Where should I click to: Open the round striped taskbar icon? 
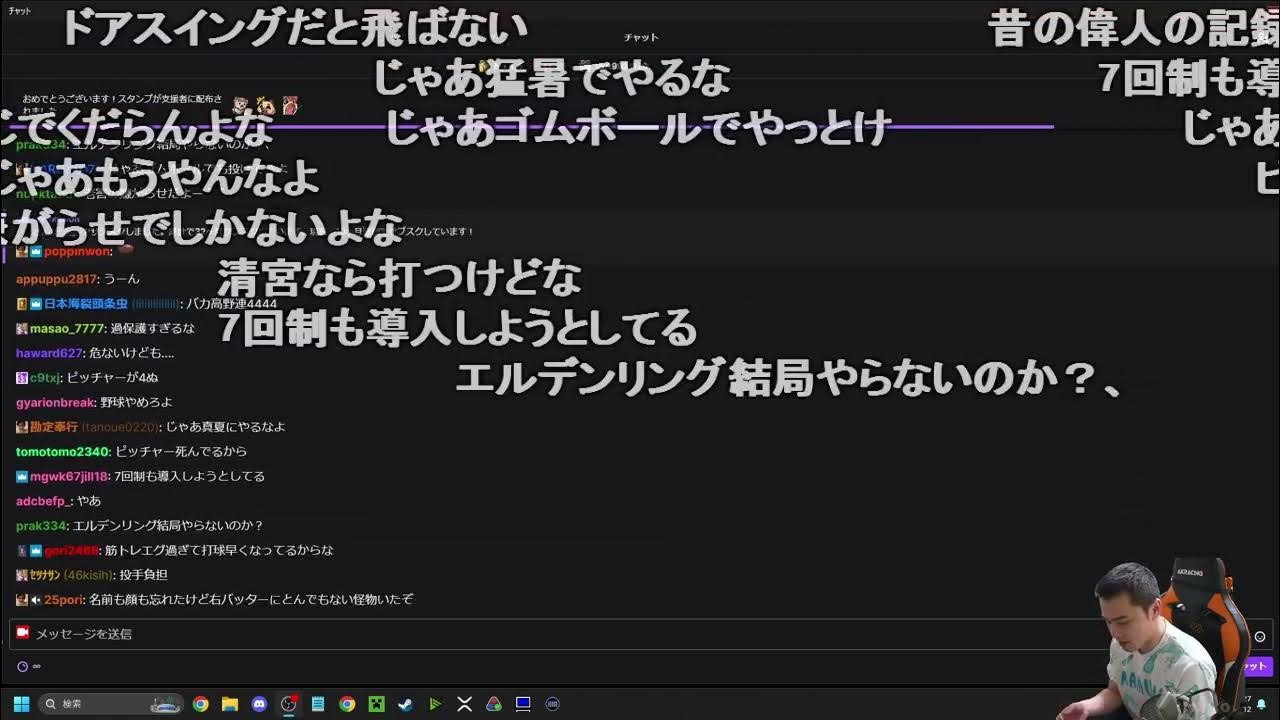click(x=552, y=704)
